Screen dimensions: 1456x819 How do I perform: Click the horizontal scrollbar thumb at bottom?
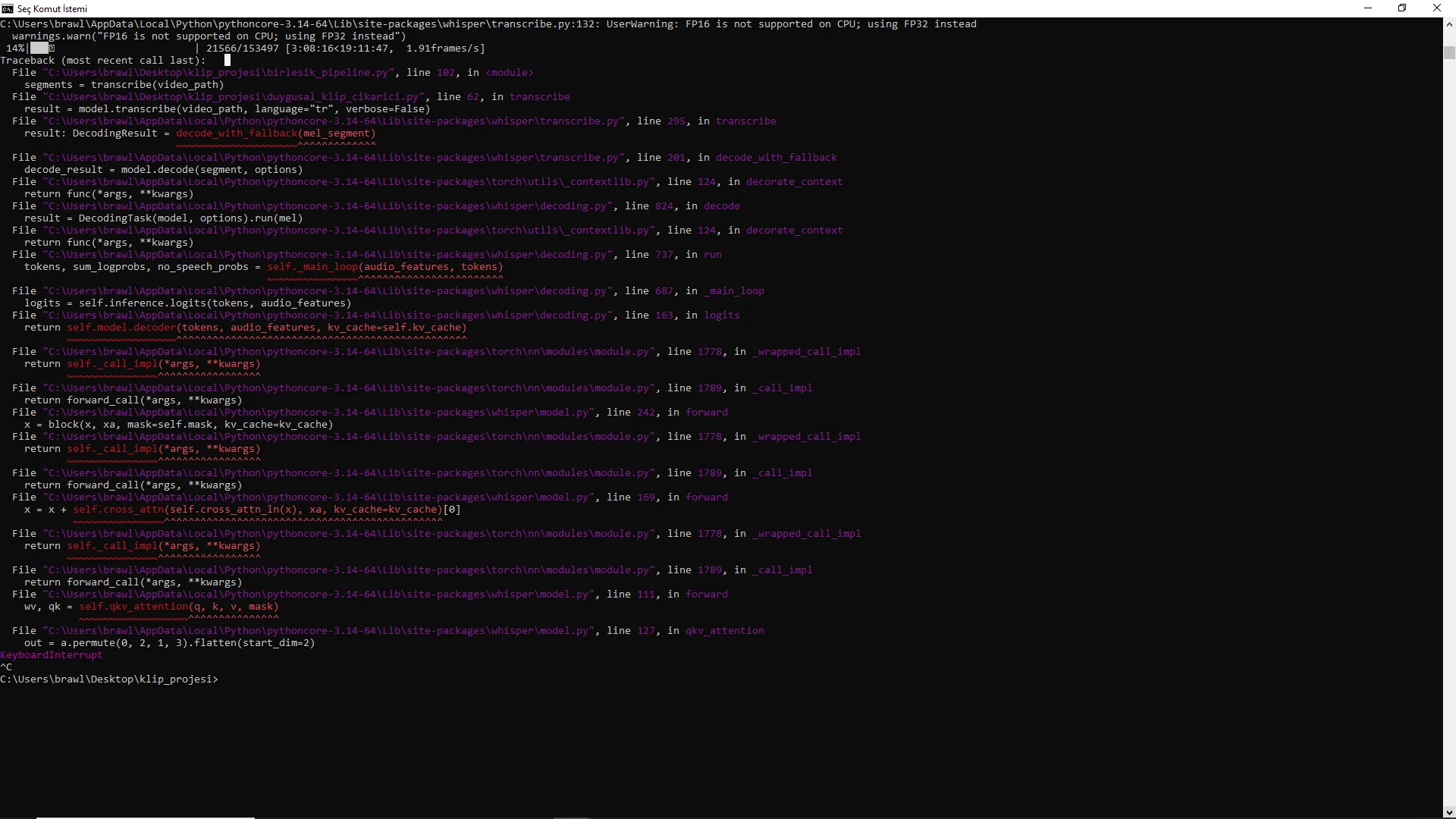pos(145,817)
